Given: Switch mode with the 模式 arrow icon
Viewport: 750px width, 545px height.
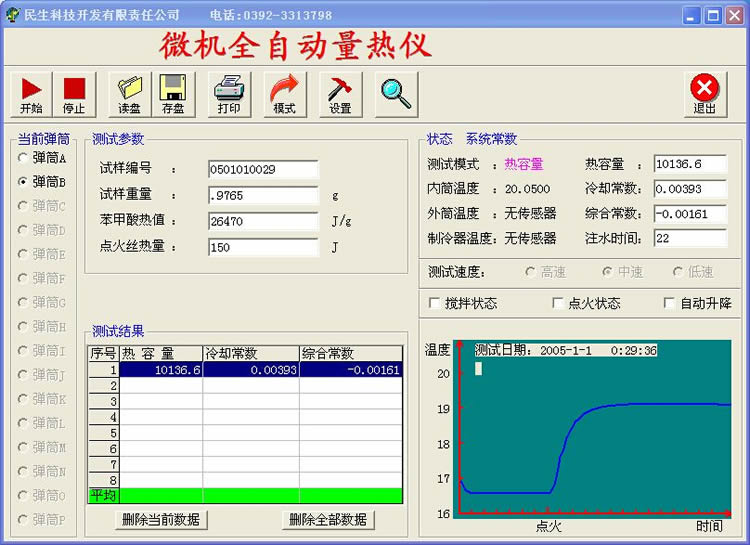Looking at the screenshot, I should (285, 94).
